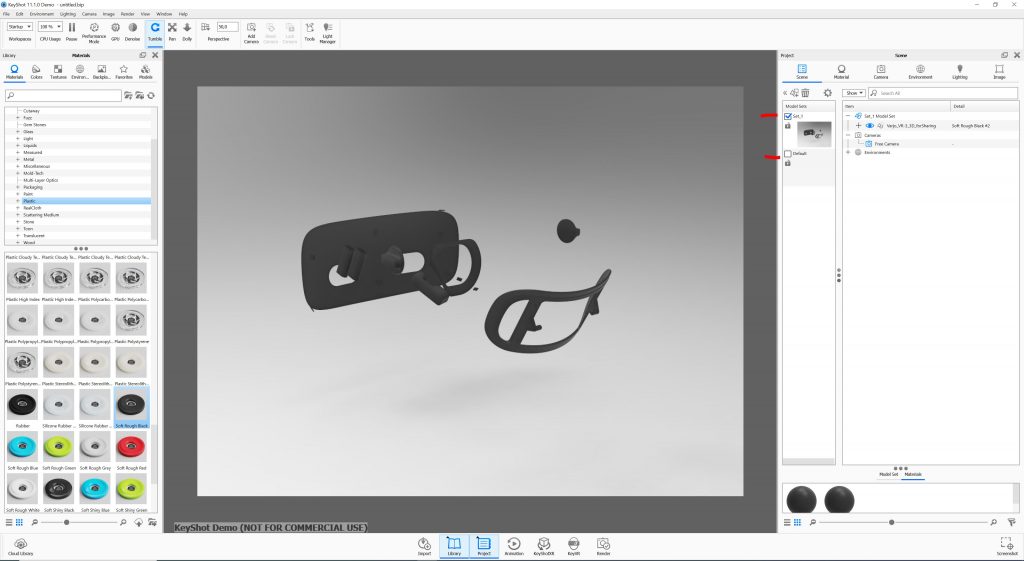Open the Render dialog from bottom toolbar

[x=603, y=545]
